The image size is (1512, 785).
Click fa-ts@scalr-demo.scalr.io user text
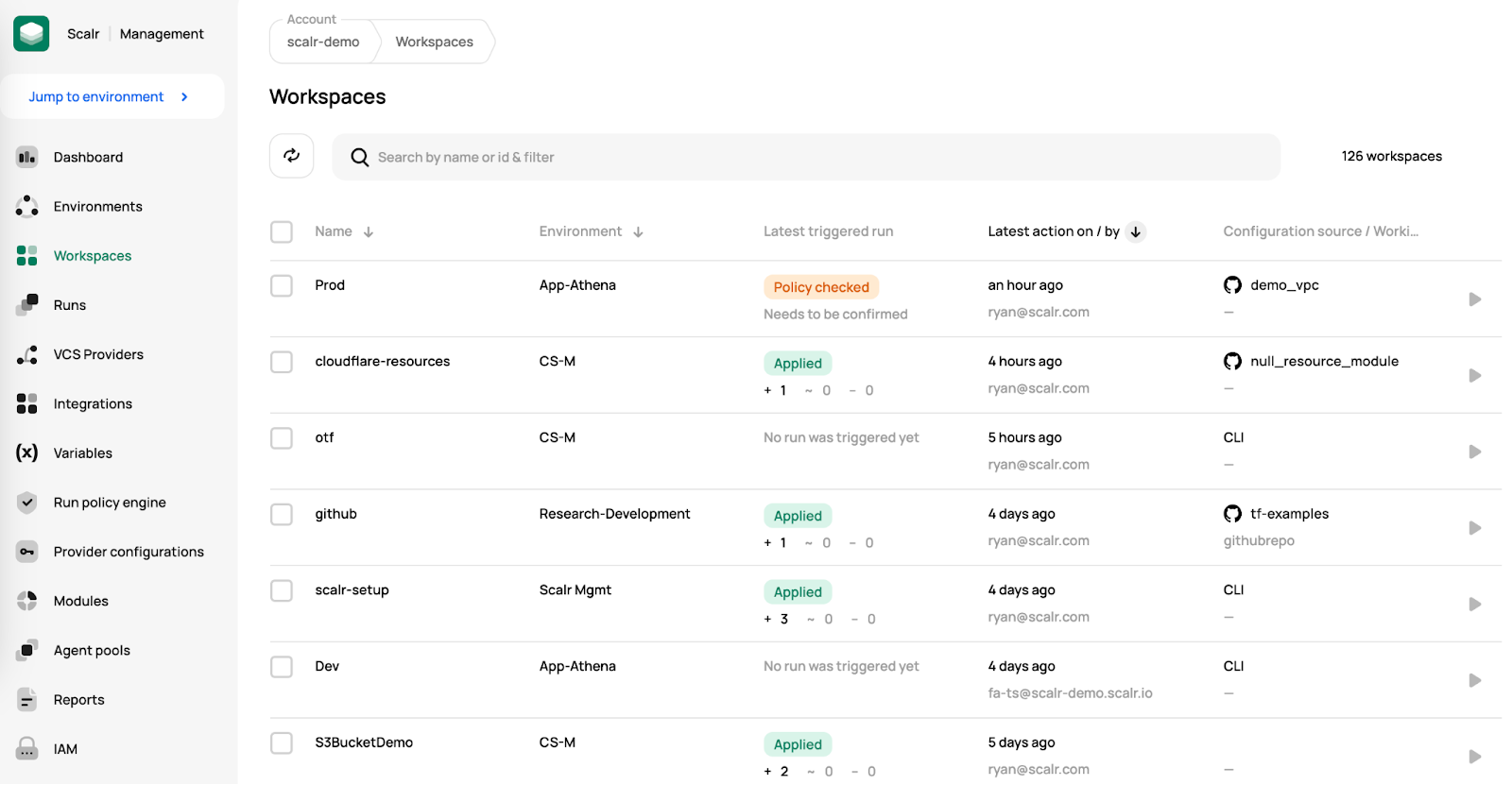1070,693
